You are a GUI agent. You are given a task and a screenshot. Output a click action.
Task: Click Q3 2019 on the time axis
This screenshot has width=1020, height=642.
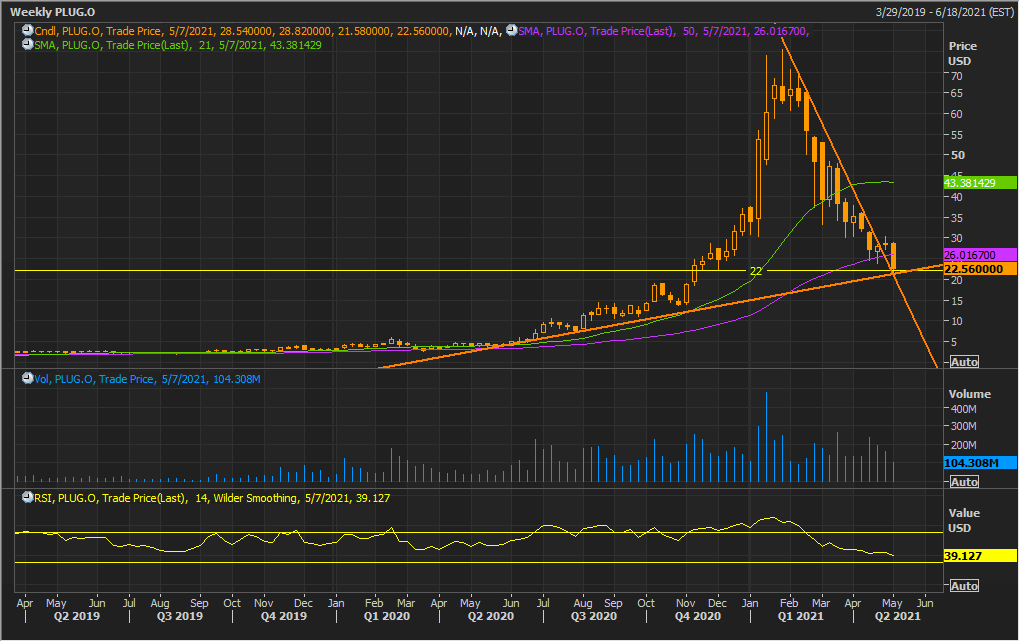(x=180, y=617)
